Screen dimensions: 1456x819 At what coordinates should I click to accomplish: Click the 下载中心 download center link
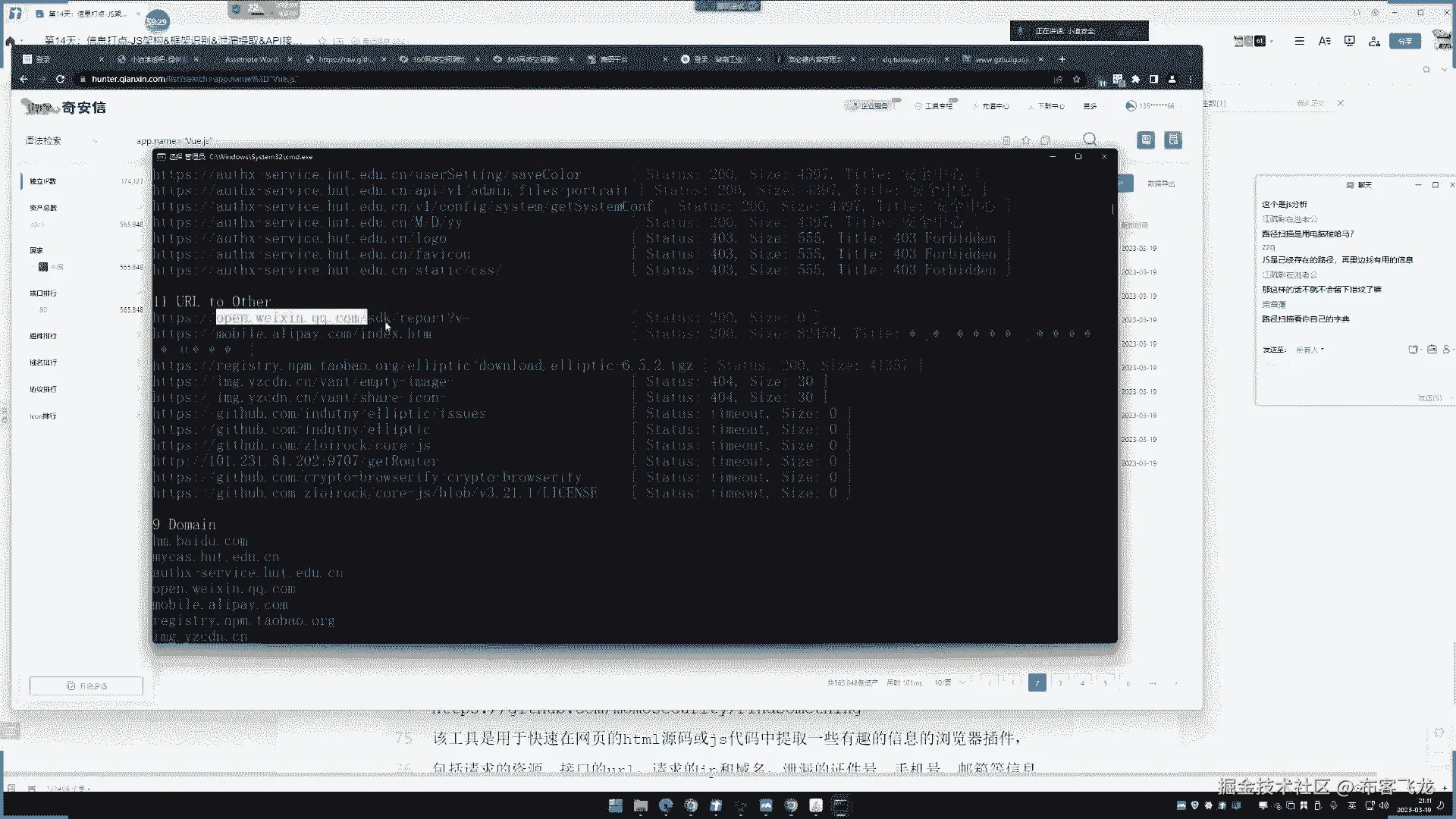(1050, 106)
